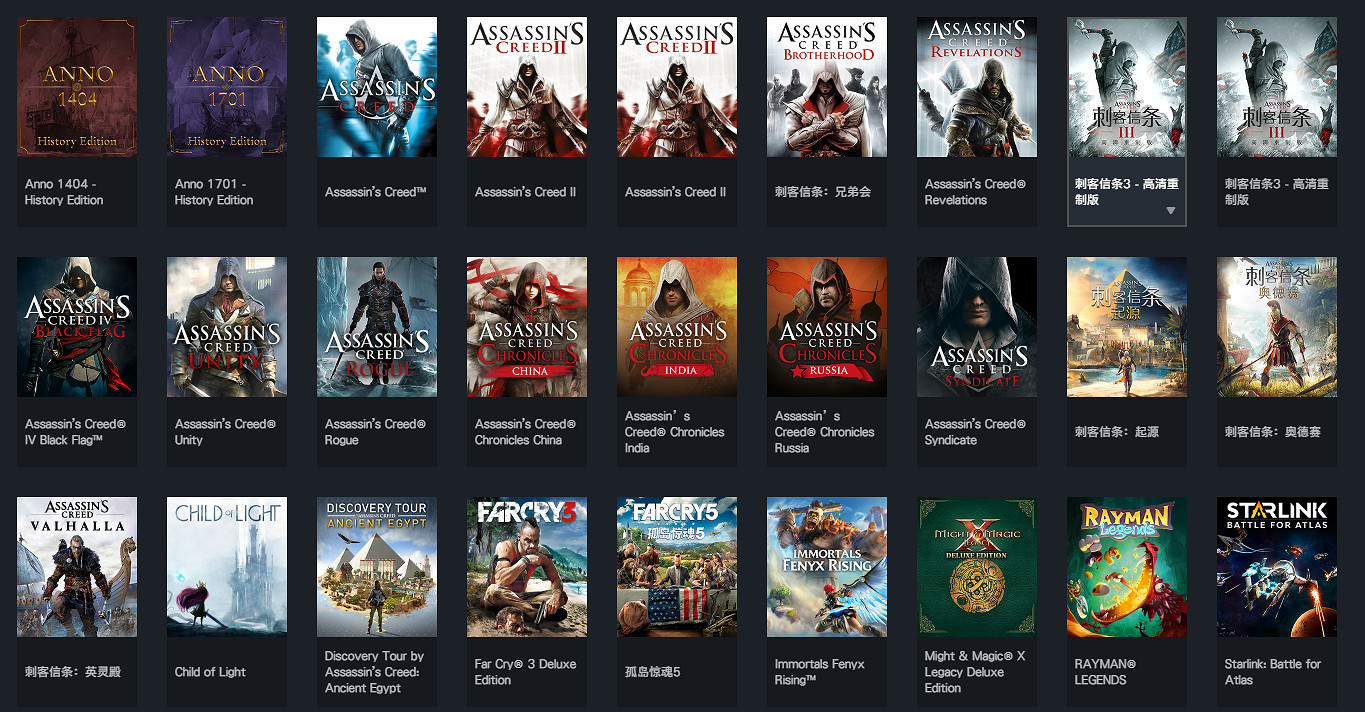Open the Assassin's Creed Brotherhood cover art
Image resolution: width=1365 pixels, height=712 pixels.
(827, 87)
